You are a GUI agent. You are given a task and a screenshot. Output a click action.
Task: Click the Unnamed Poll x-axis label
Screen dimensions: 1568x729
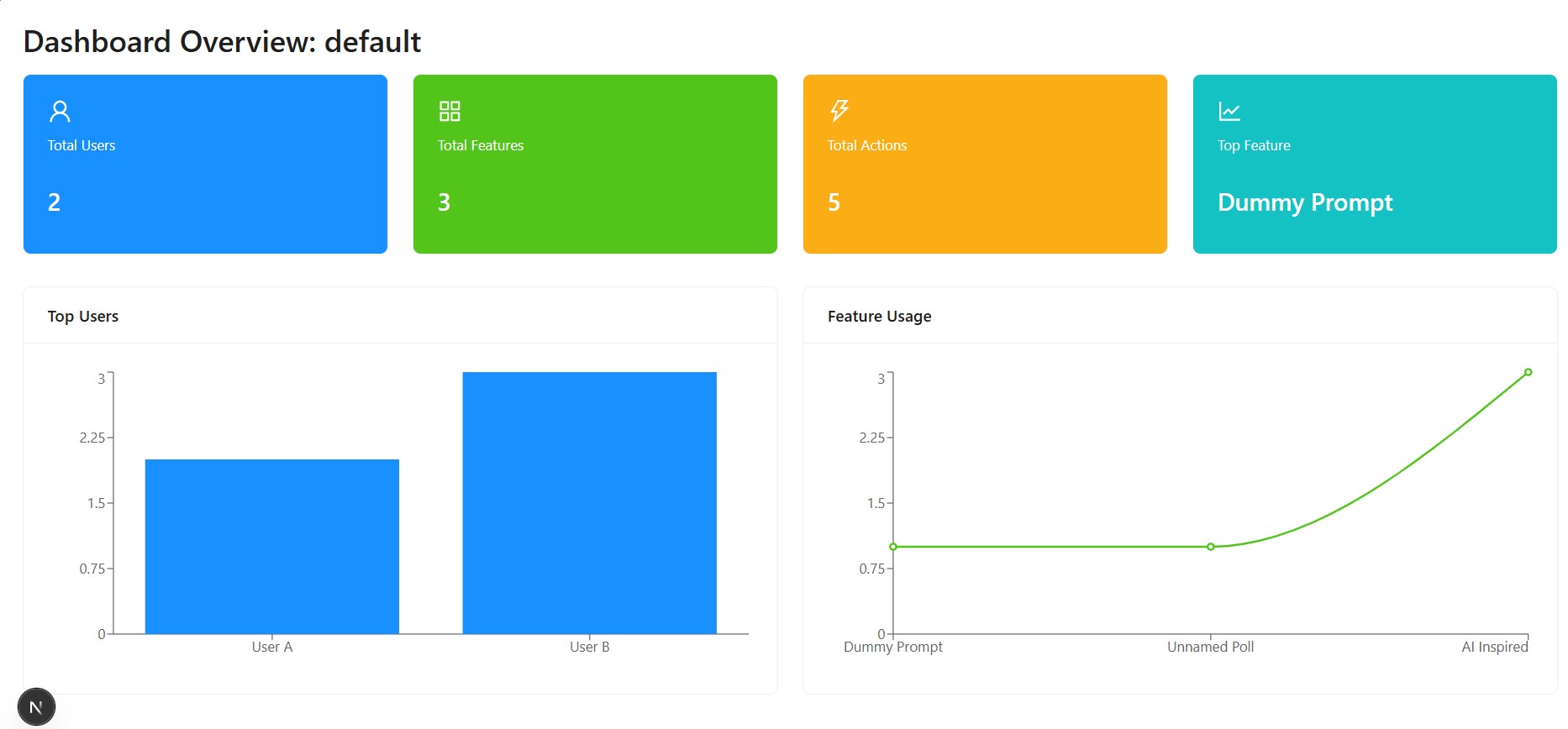[1211, 647]
